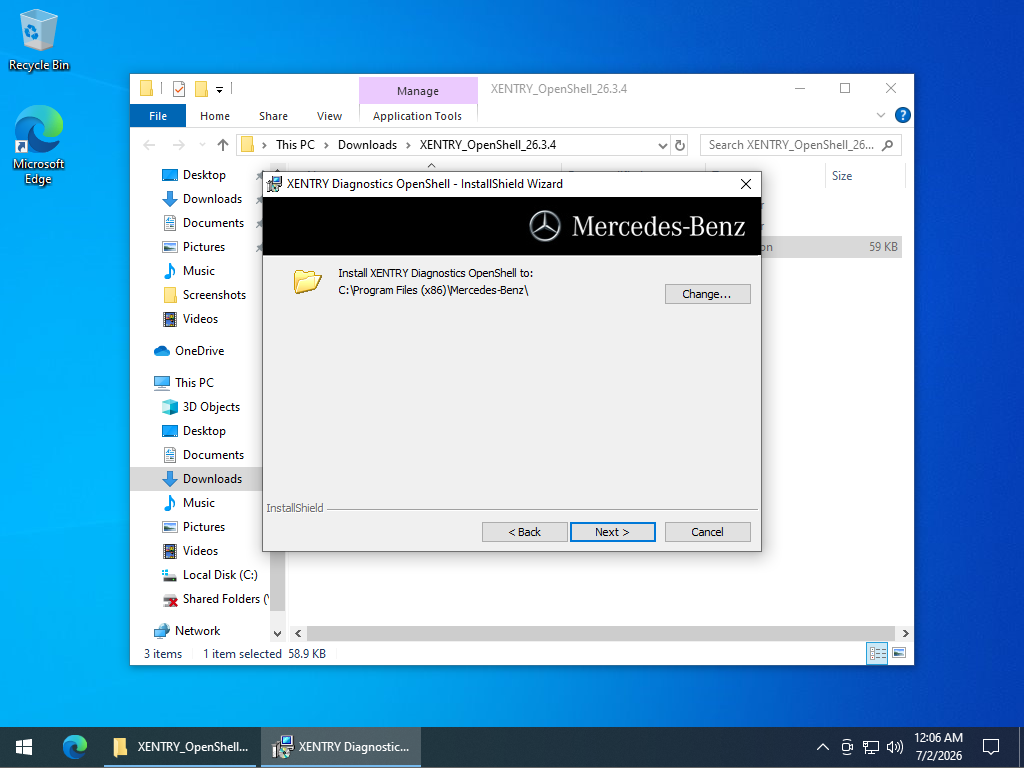Open the address bar history dropdown
The image size is (1024, 768).
coord(662,145)
